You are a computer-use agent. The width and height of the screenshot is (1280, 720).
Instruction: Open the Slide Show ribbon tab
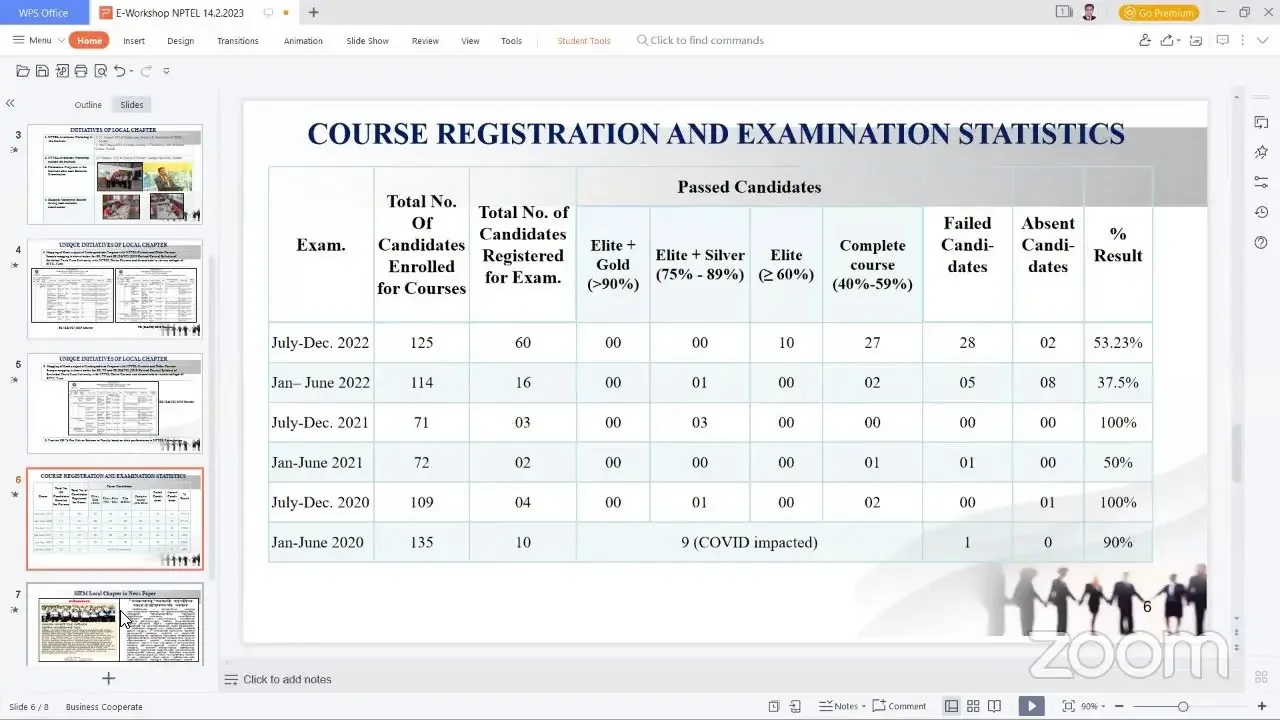pos(368,41)
